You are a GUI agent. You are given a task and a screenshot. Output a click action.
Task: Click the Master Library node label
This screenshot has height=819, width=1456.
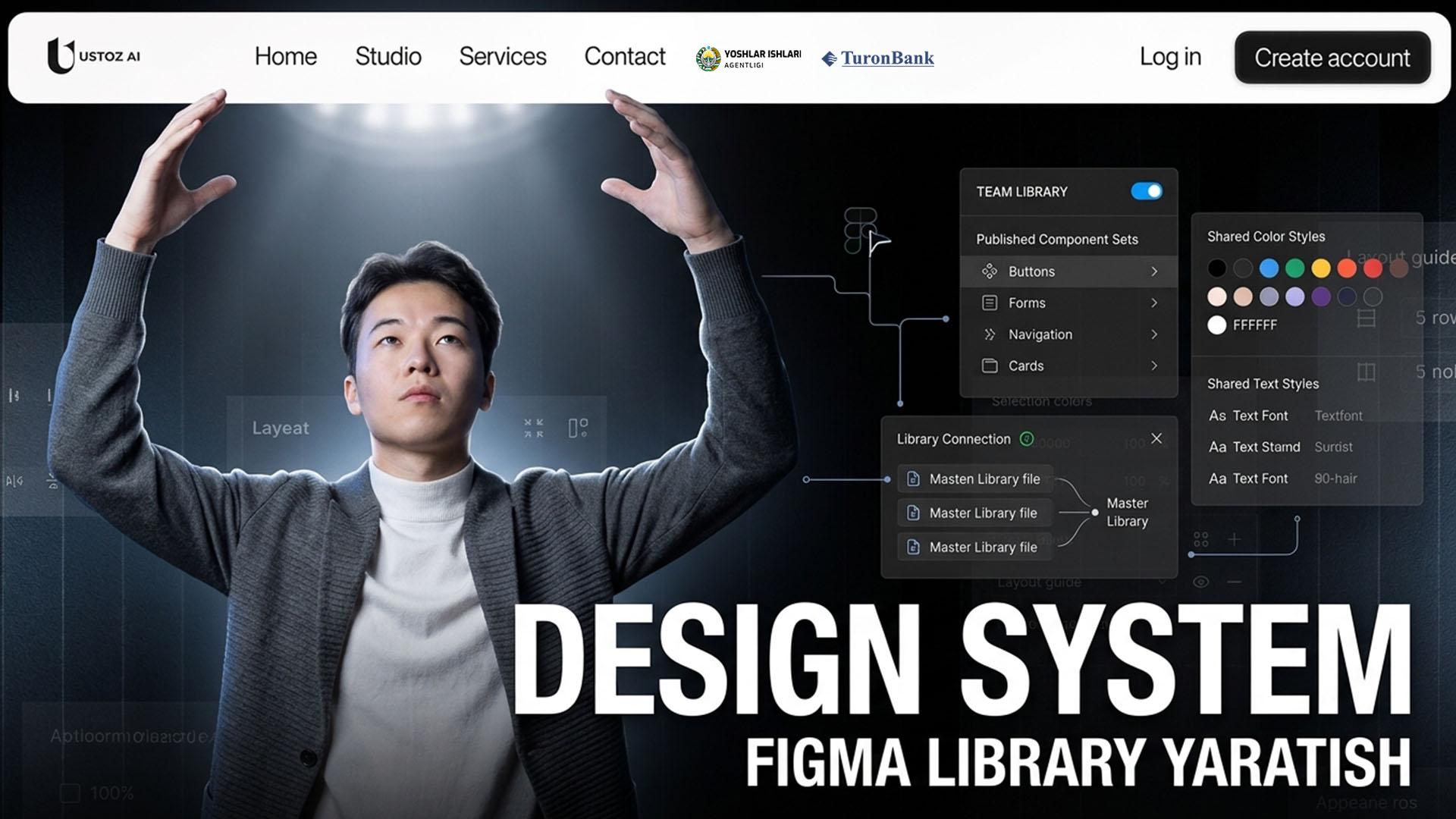pos(1127,512)
